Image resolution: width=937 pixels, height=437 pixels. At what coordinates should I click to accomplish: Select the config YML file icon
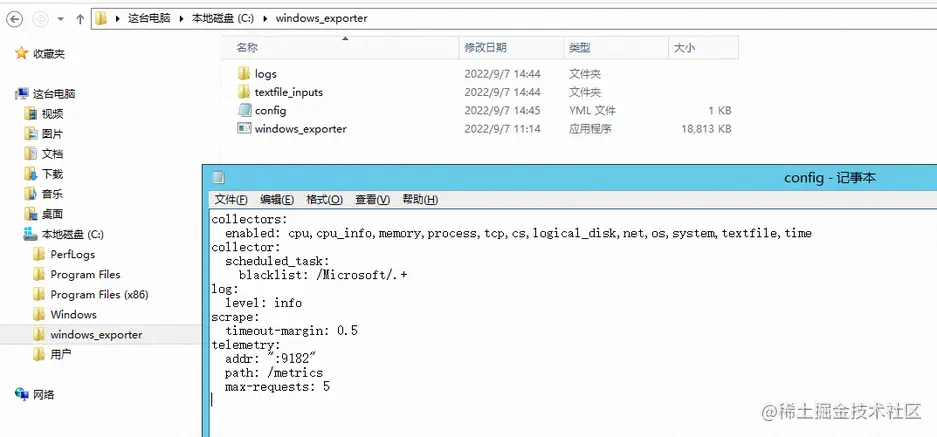(x=244, y=110)
